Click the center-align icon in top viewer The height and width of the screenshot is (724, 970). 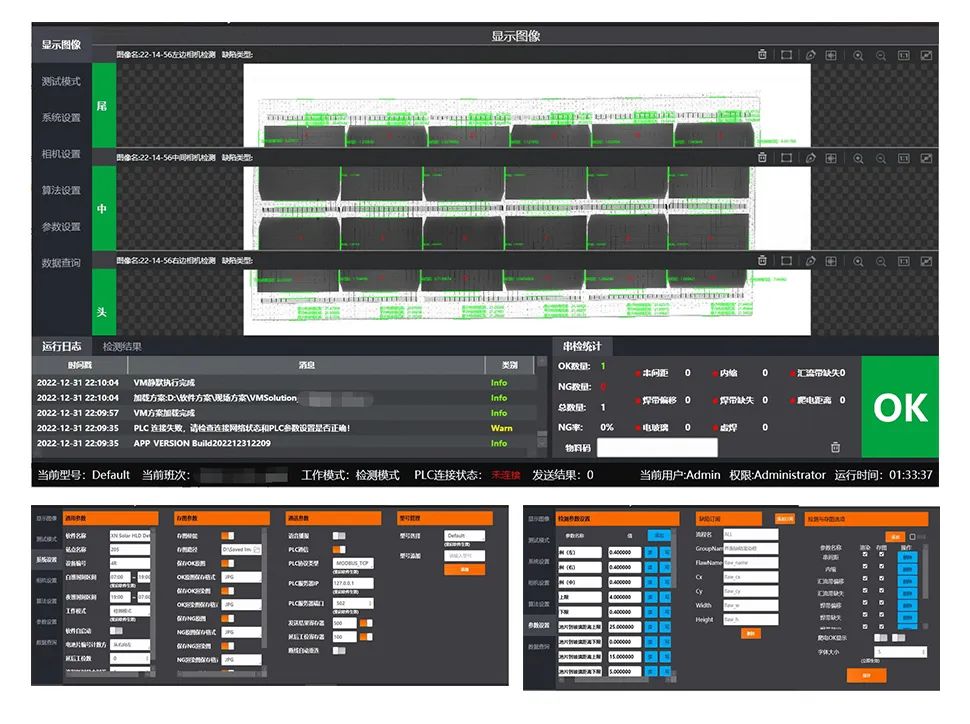(x=831, y=55)
